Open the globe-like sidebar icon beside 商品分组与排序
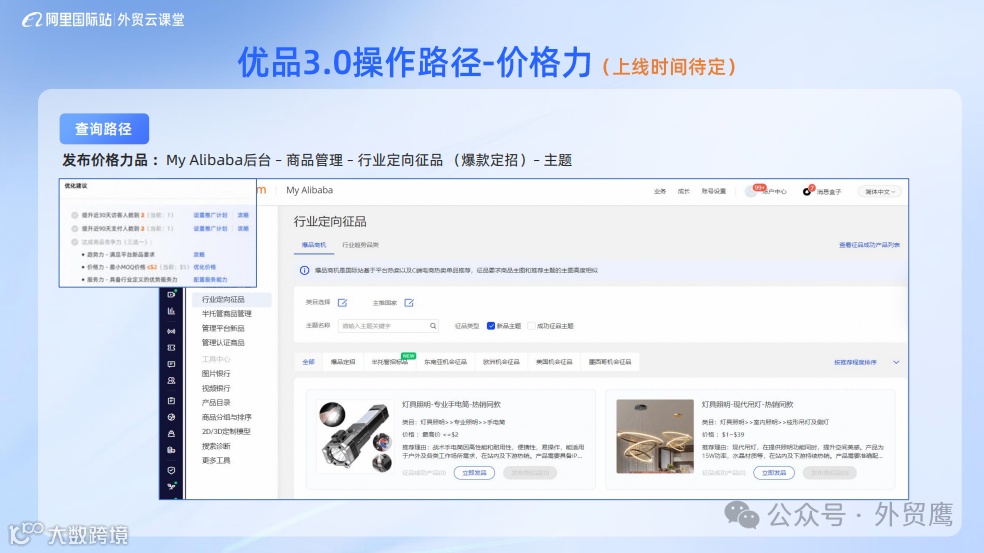 point(171,417)
